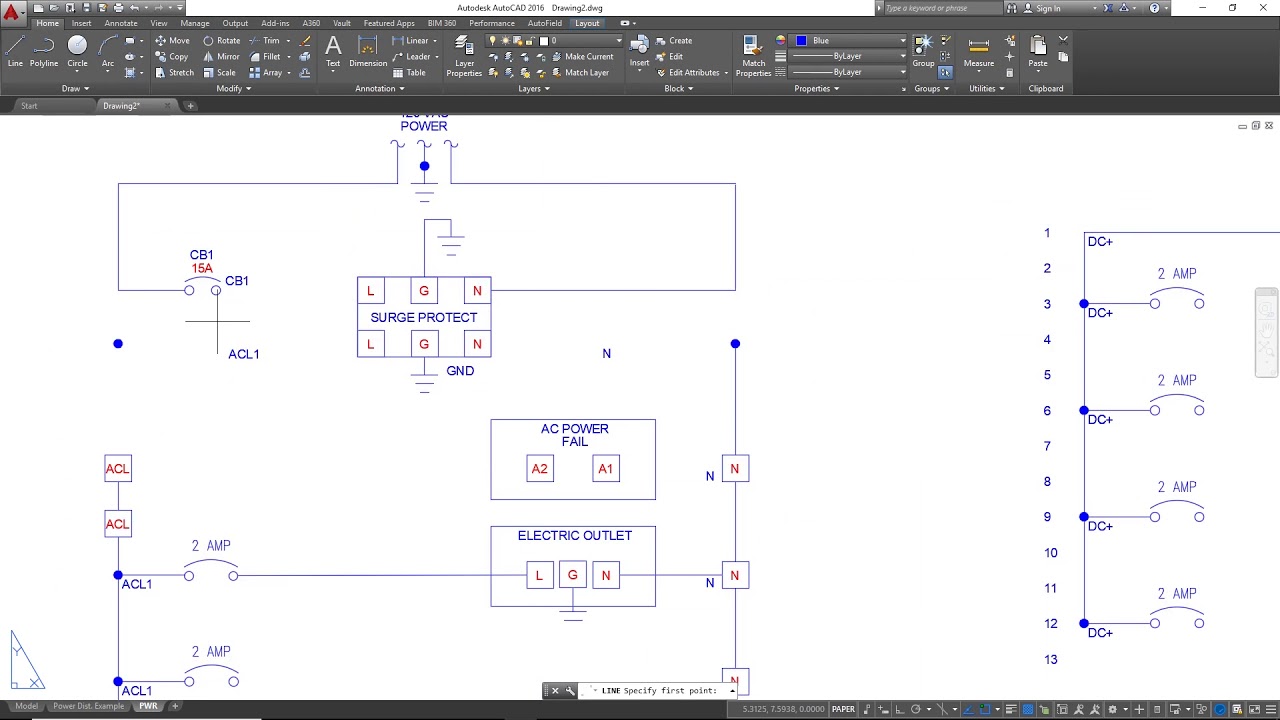
Task: Activate the Trim command
Action: pos(265,41)
